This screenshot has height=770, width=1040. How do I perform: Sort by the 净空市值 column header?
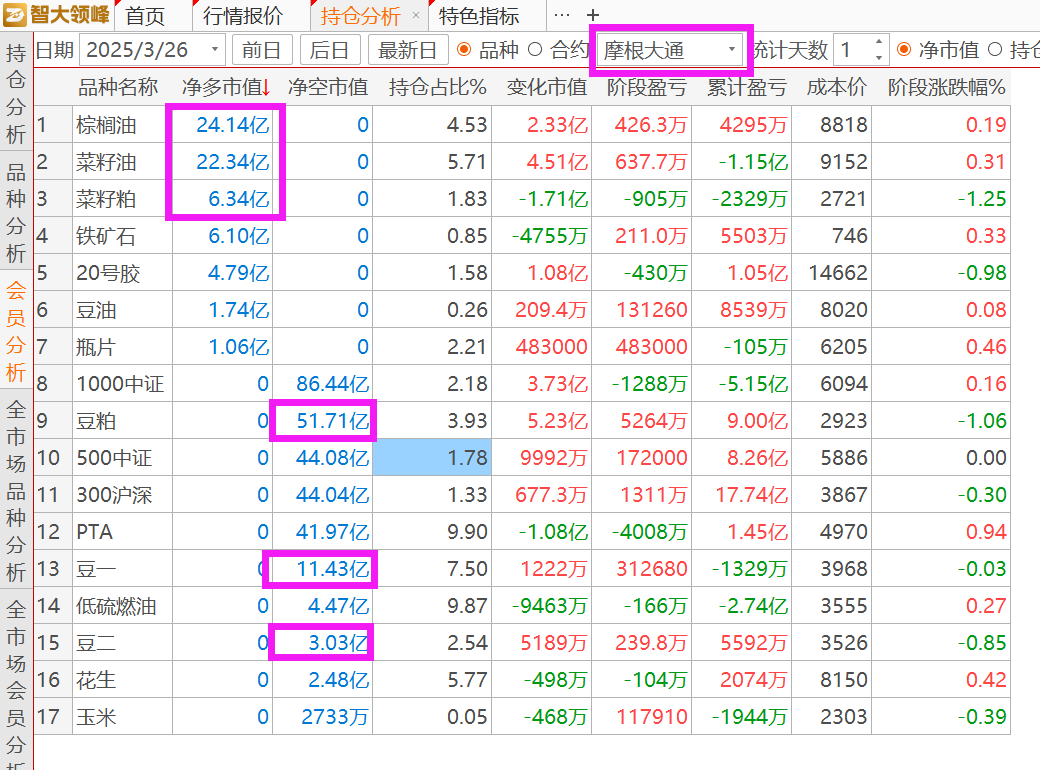coord(328,87)
